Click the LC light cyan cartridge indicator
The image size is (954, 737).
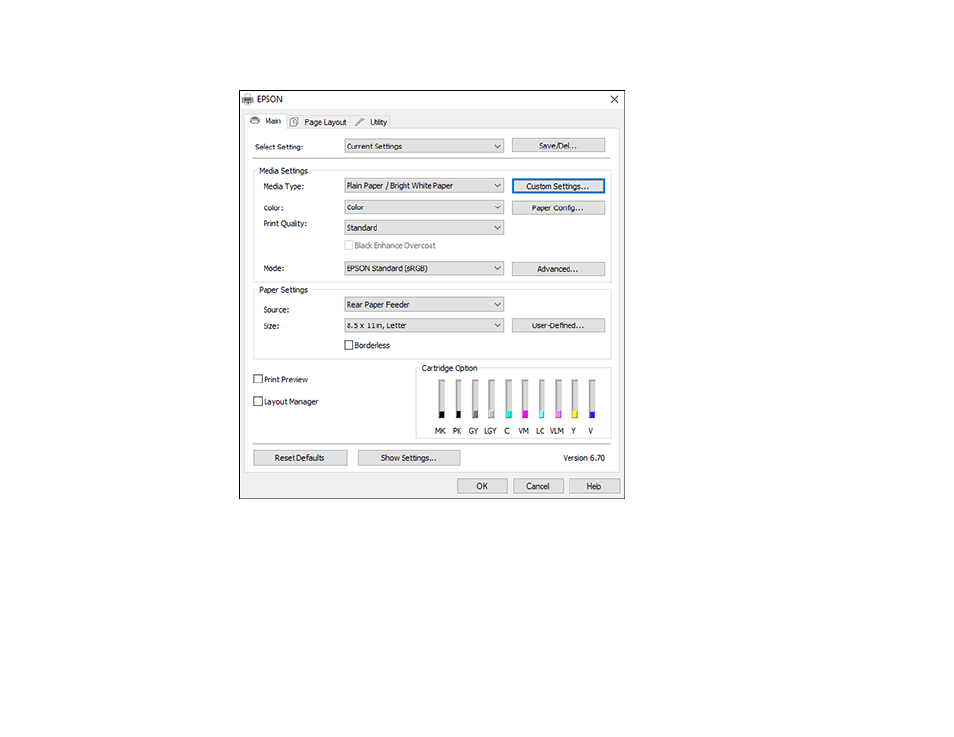click(541, 399)
